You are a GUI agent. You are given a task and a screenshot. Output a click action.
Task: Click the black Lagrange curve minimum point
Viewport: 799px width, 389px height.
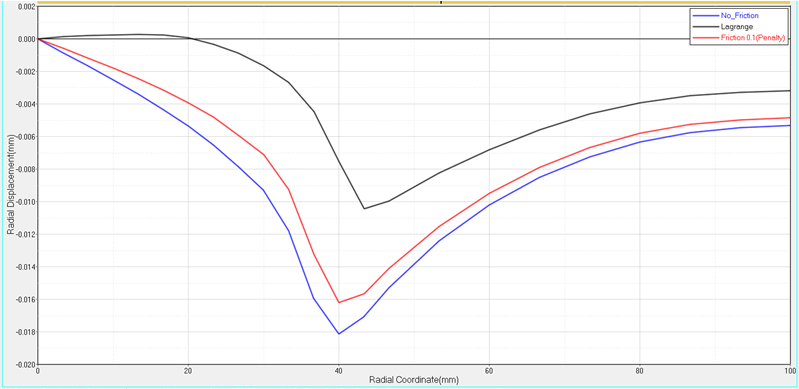coord(364,208)
